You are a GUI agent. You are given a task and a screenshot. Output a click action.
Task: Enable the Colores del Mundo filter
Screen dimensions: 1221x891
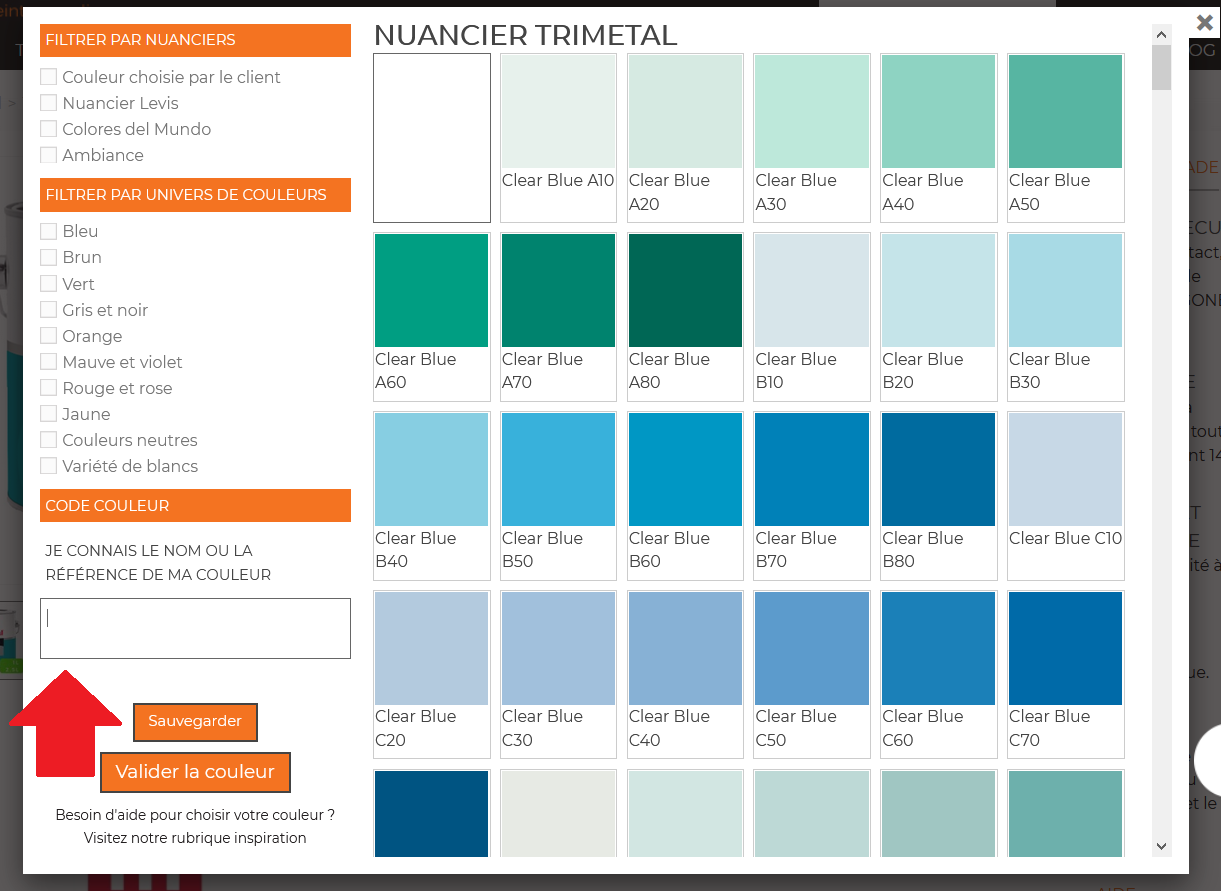coord(48,129)
